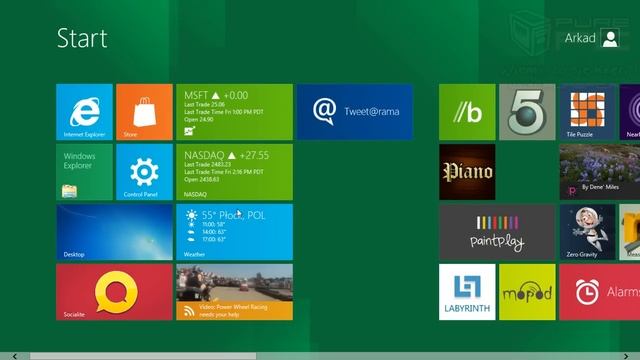
Task: Open the Power Wheel Racing video news tile
Action: (234, 292)
